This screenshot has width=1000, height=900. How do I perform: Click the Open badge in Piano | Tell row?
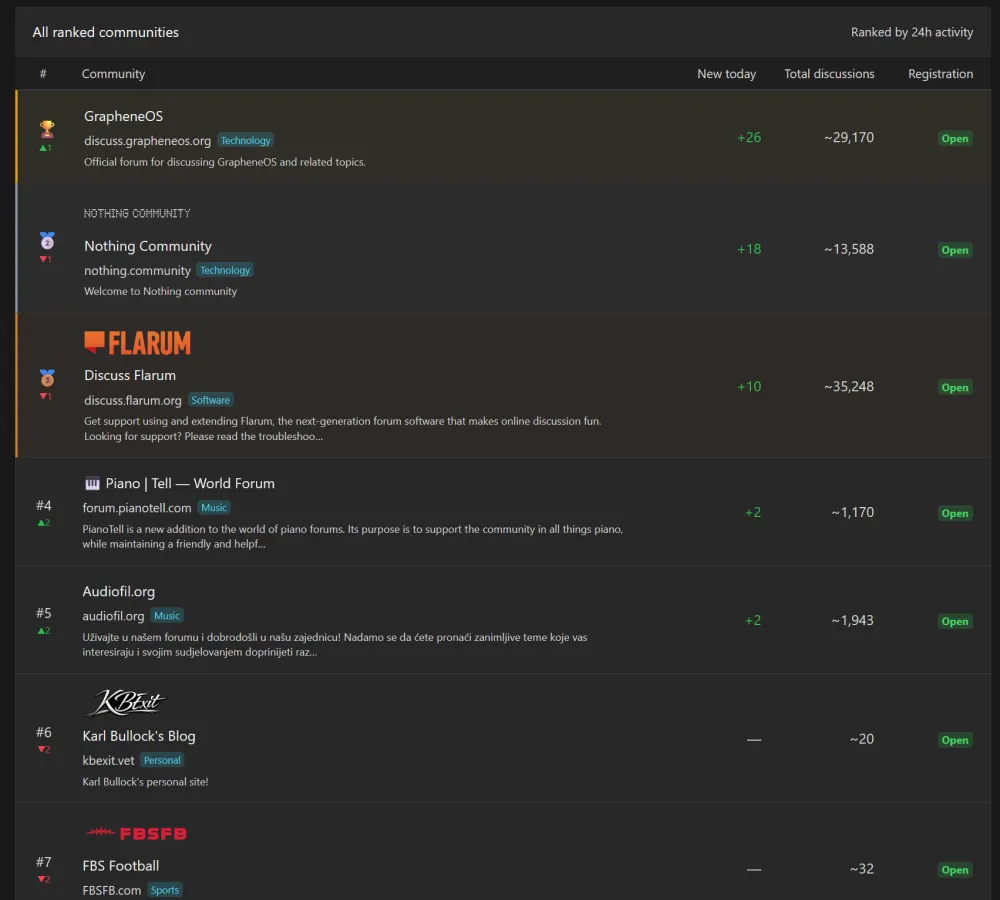pyautogui.click(x=955, y=513)
